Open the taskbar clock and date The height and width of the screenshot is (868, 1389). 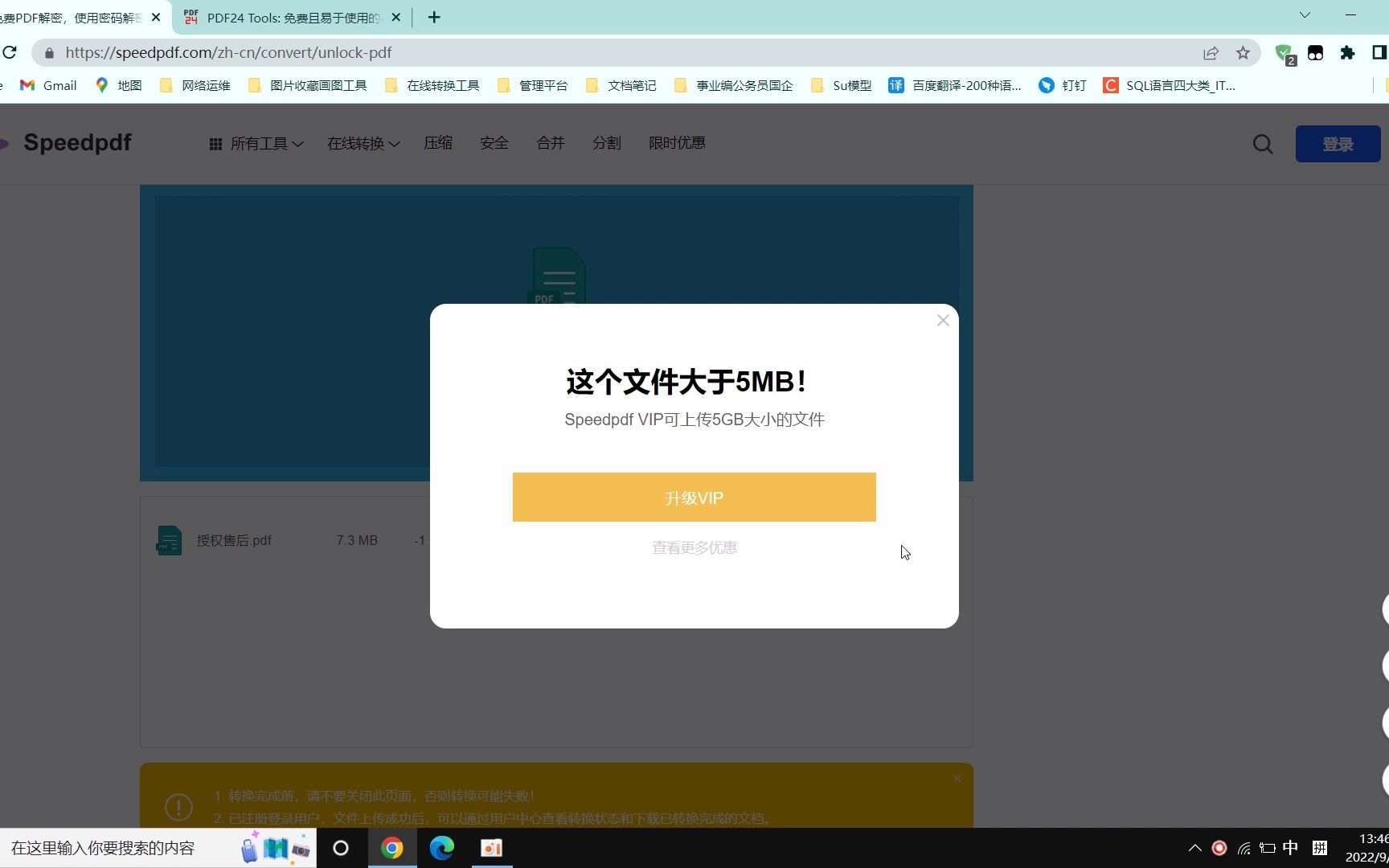tap(1366, 848)
